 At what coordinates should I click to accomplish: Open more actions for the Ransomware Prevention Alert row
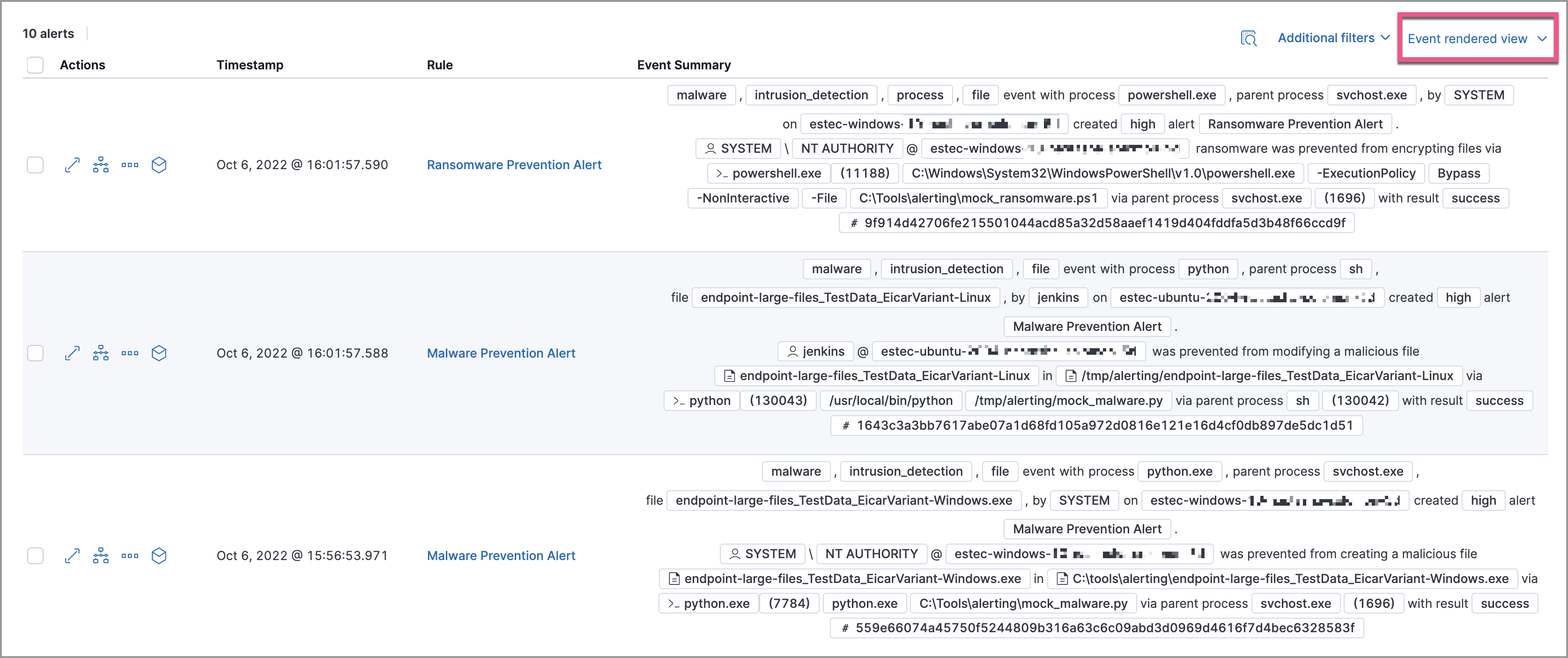click(x=130, y=165)
